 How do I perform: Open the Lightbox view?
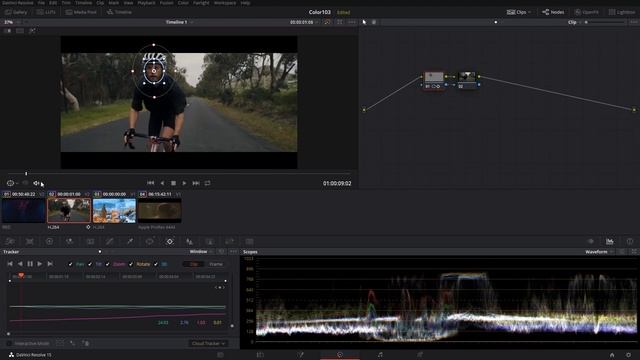(622, 12)
